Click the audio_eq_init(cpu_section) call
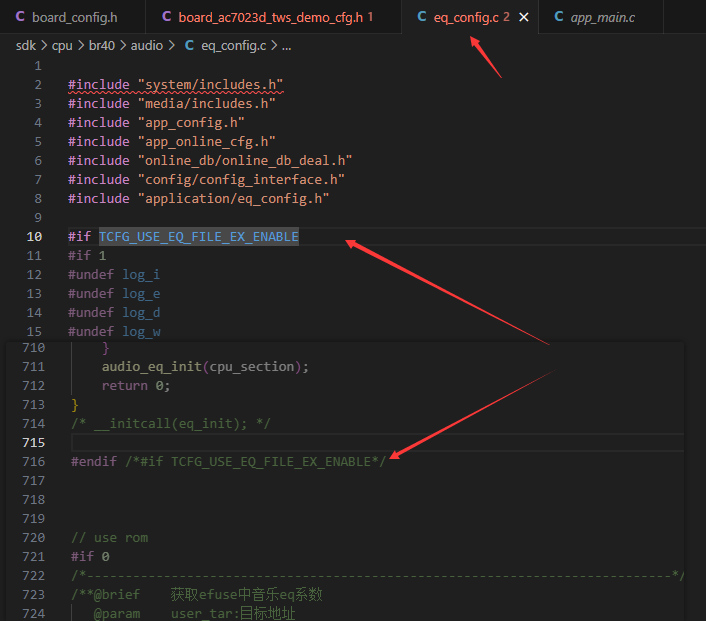The image size is (706, 621). coord(205,367)
